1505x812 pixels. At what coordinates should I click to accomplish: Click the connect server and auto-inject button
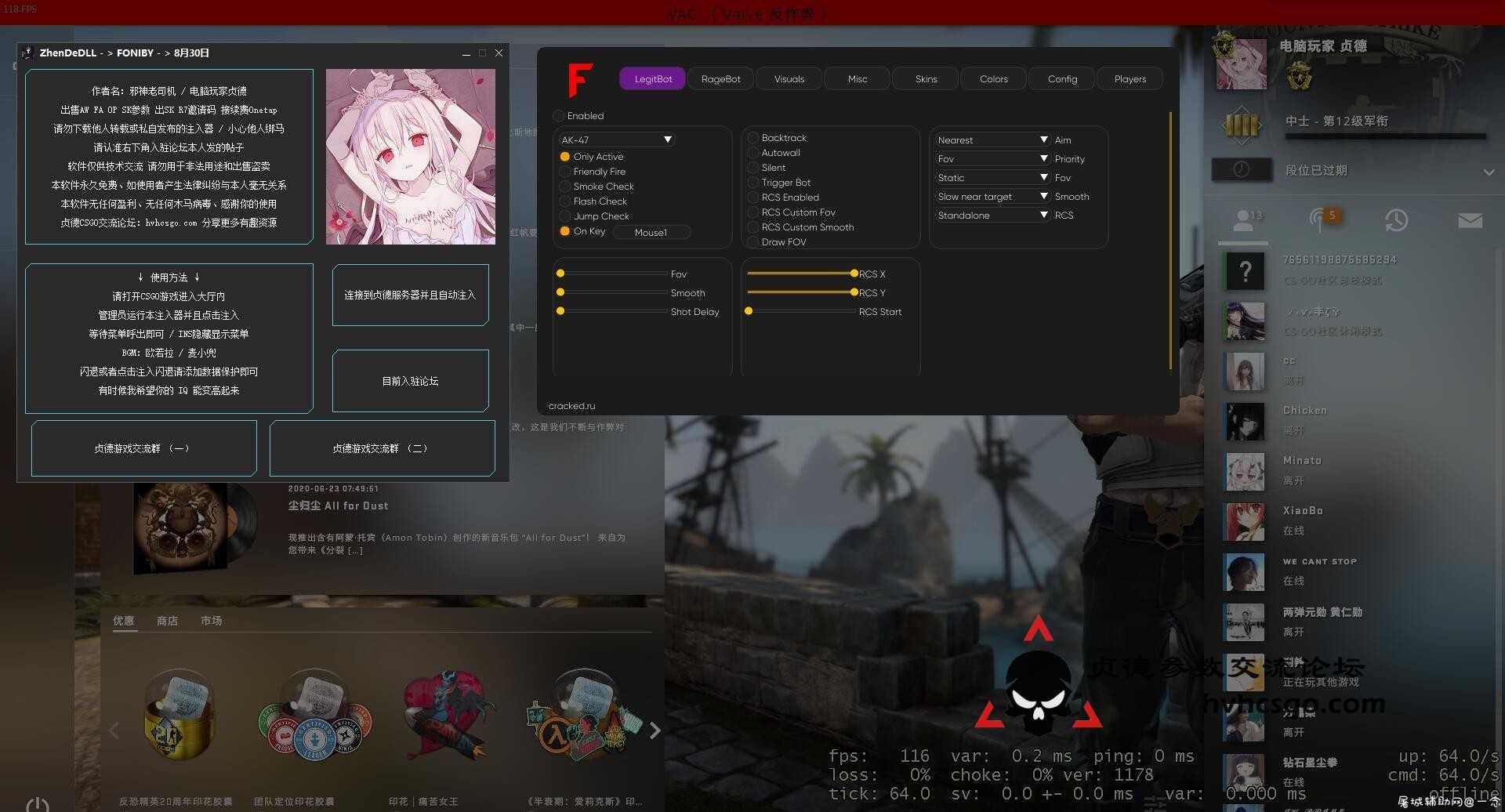click(x=411, y=295)
